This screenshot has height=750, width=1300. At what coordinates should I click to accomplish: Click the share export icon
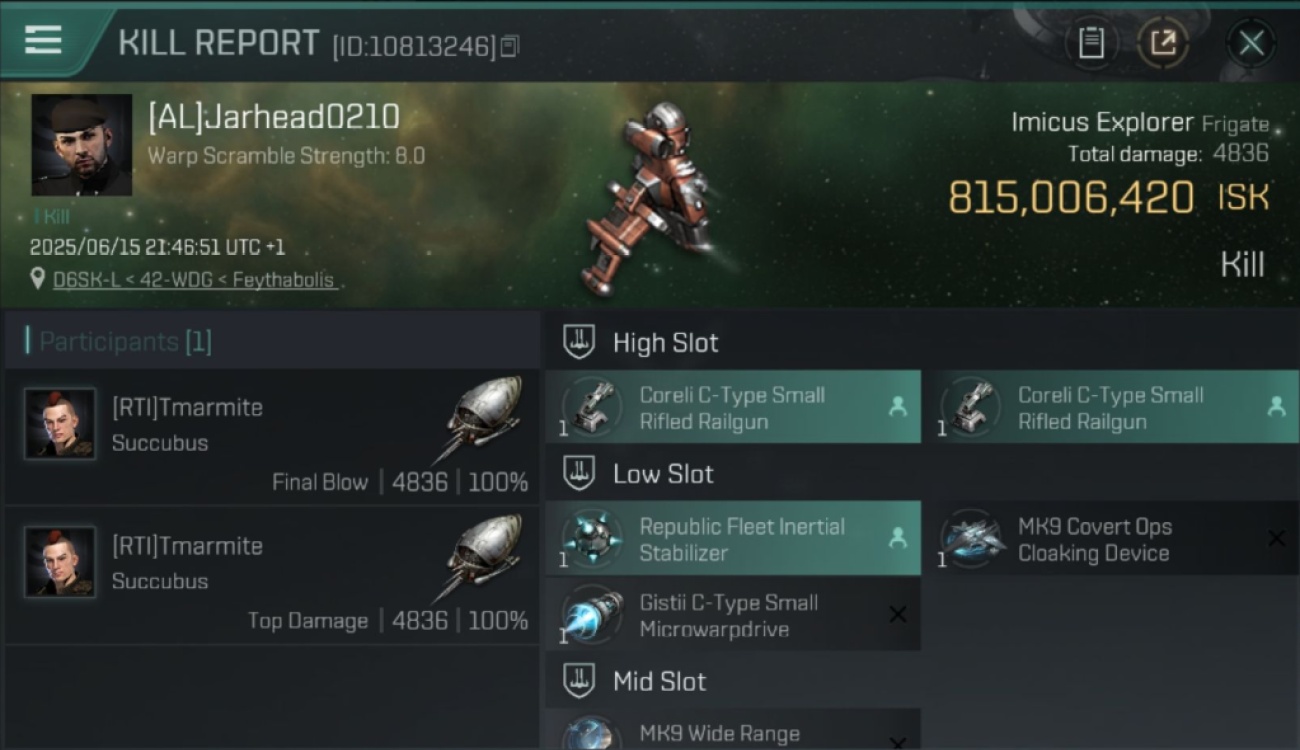[1163, 43]
